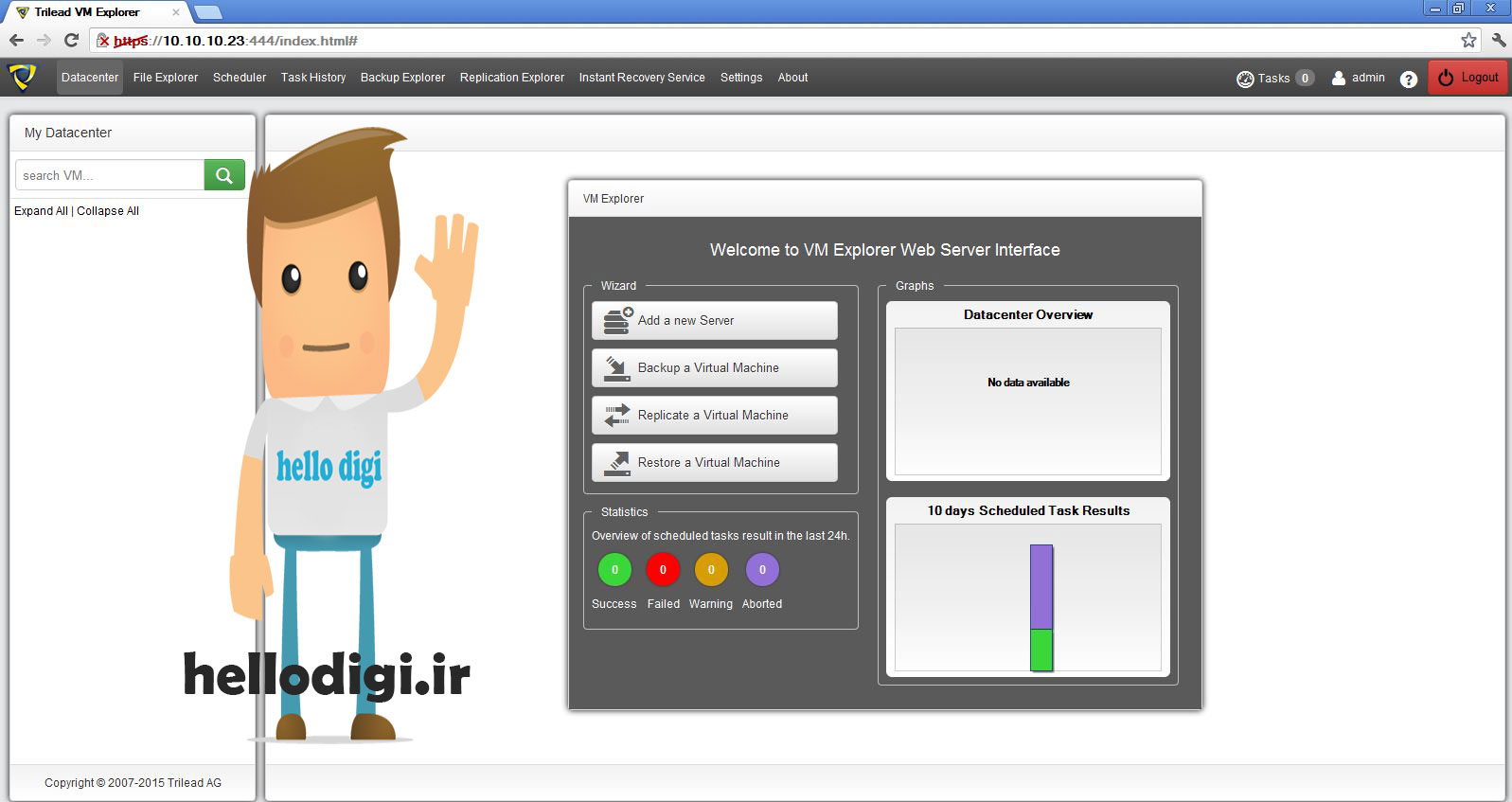Screen dimensions: 1512x802
Task: Open the help question mark icon
Action: tap(1409, 79)
